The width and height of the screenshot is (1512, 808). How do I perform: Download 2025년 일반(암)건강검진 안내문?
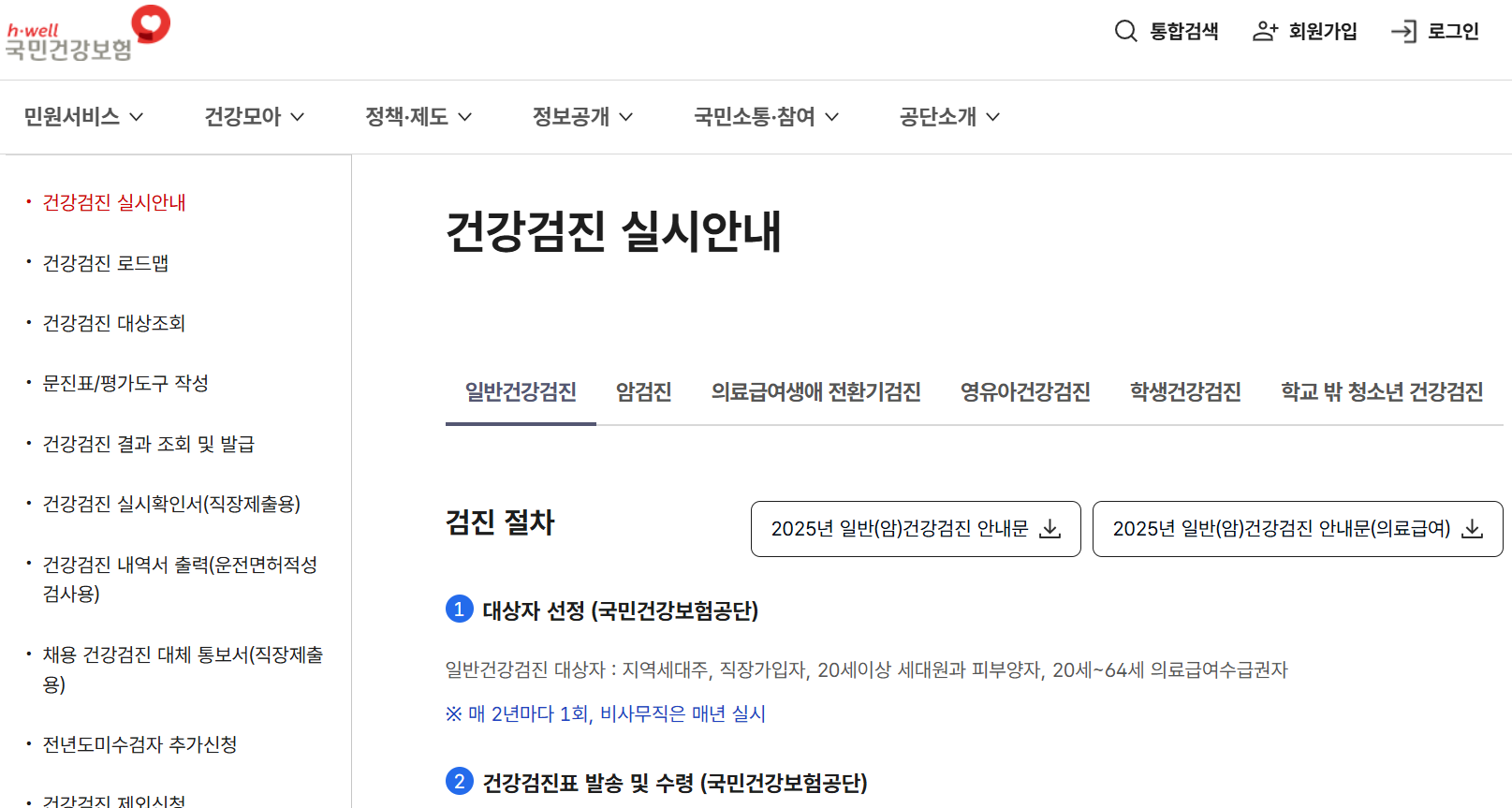click(916, 529)
